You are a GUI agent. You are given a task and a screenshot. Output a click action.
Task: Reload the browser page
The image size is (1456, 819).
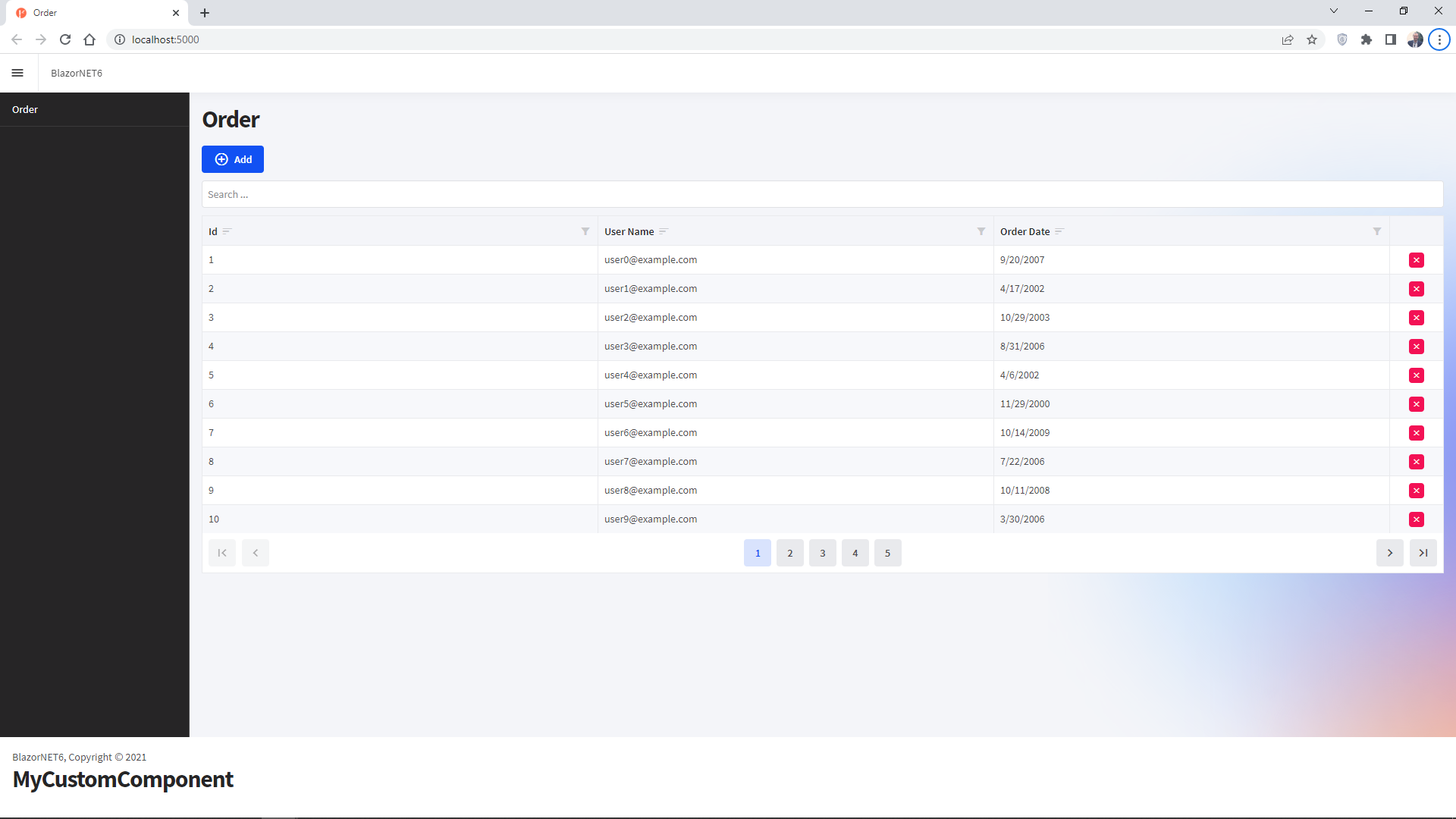point(65,39)
